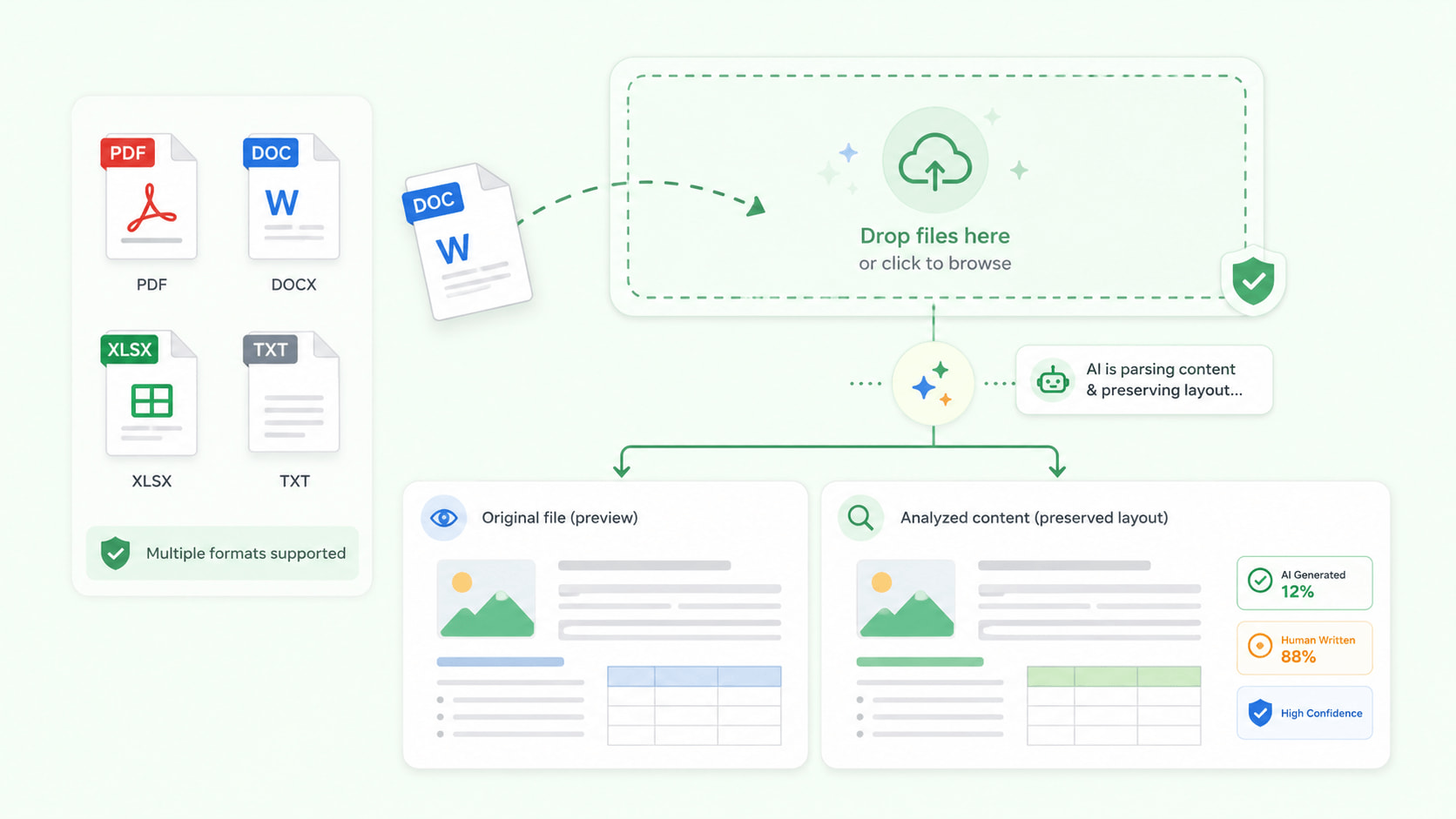Click 'or click to browse' link
The width and height of the screenshot is (1456, 819).
coord(934,263)
